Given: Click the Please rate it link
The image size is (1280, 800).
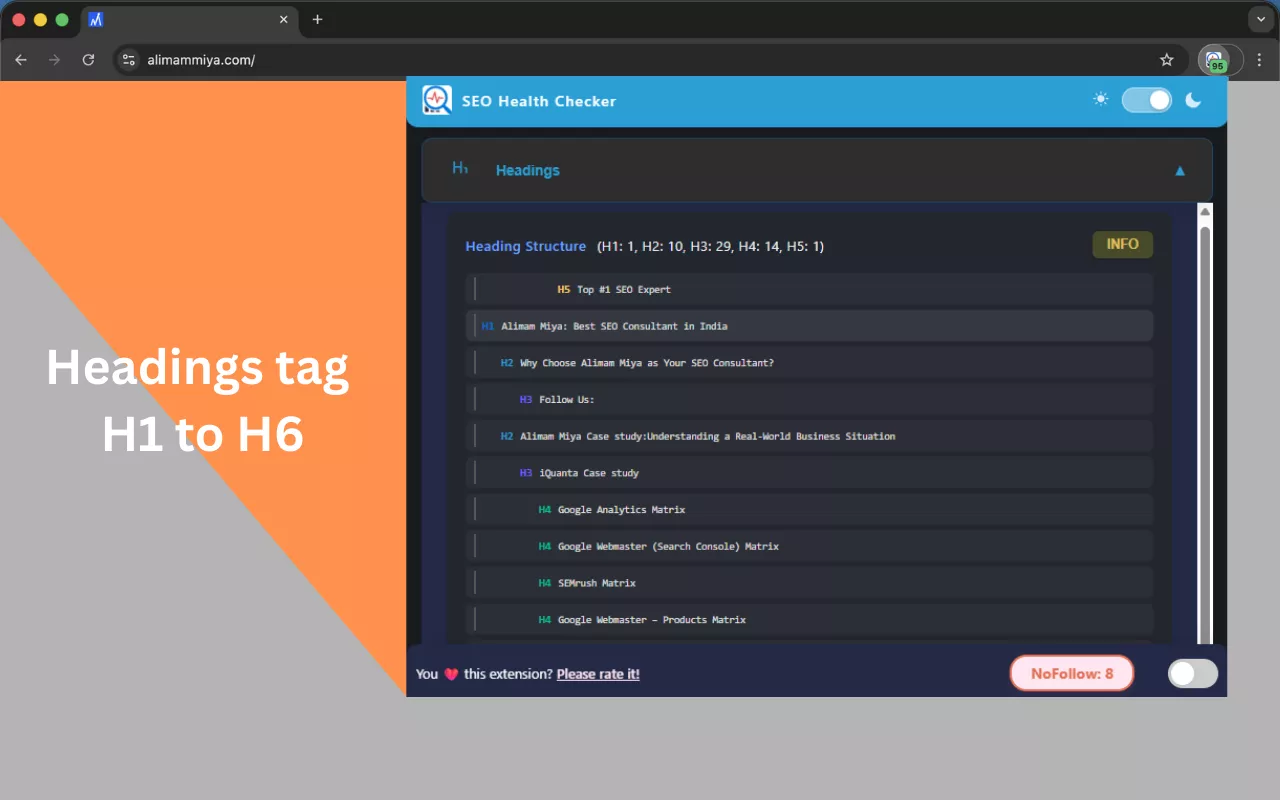Looking at the screenshot, I should (598, 673).
